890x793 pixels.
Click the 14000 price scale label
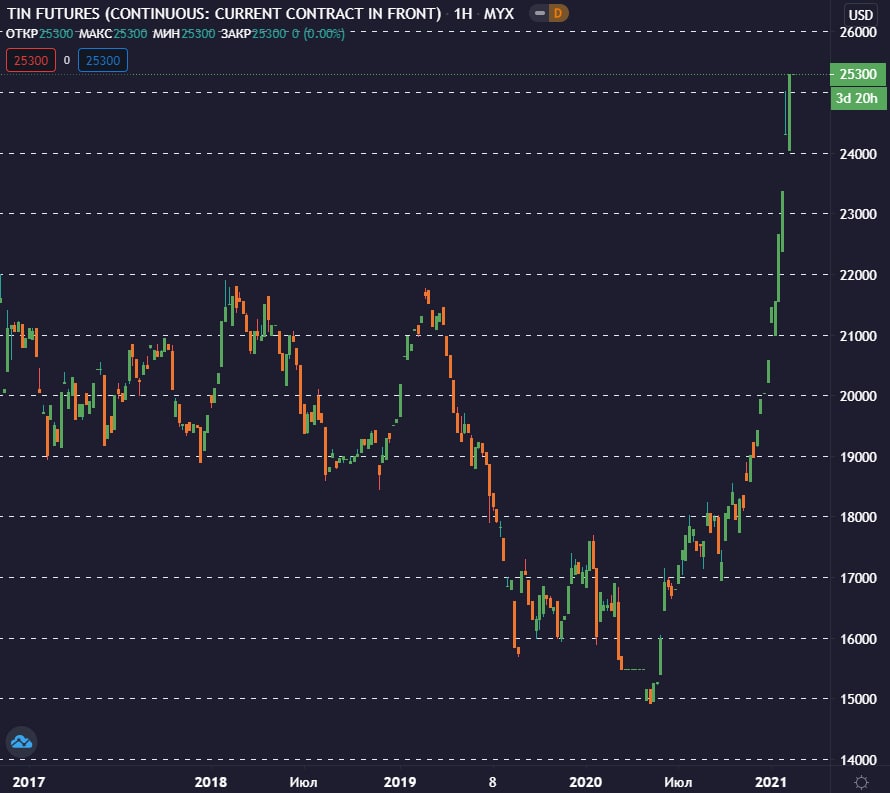tap(858, 760)
